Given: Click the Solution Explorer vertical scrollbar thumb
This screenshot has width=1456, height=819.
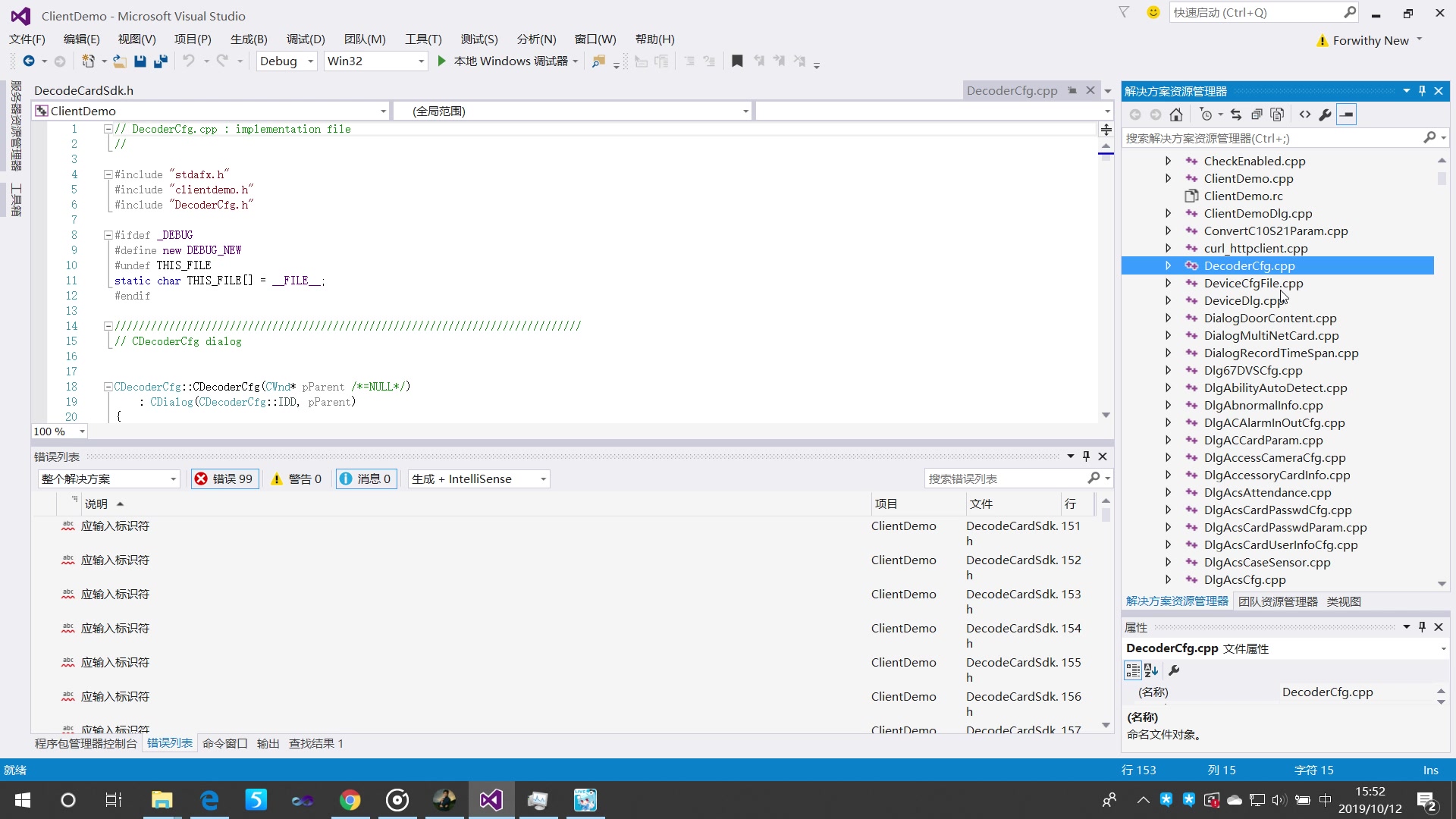Looking at the screenshot, I should point(1442,178).
